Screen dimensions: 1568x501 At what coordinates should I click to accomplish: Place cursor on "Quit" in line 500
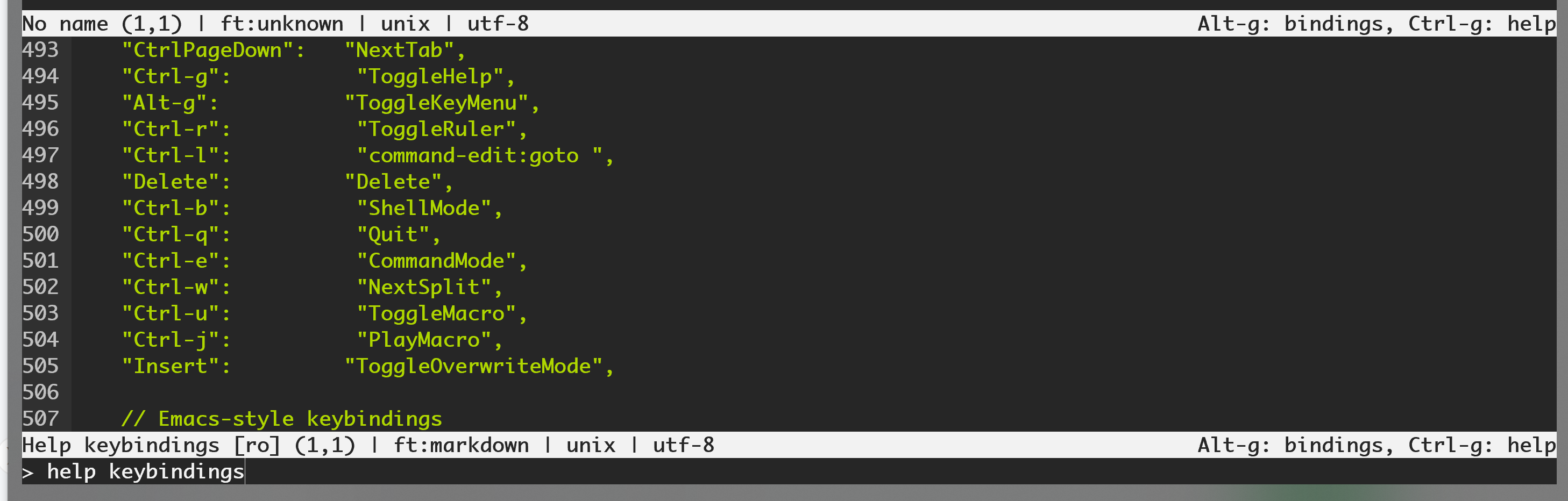pyautogui.click(x=393, y=234)
